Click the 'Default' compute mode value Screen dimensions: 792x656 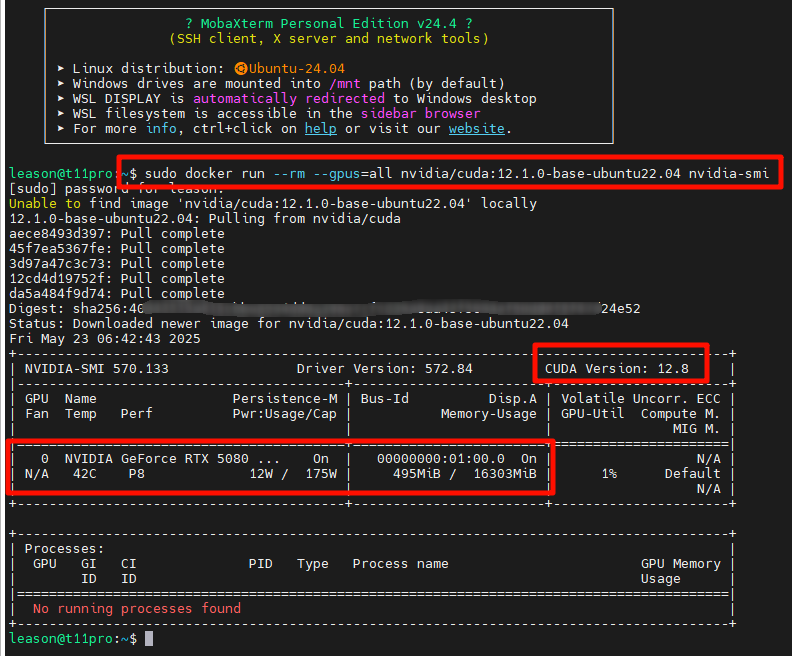tap(692, 474)
